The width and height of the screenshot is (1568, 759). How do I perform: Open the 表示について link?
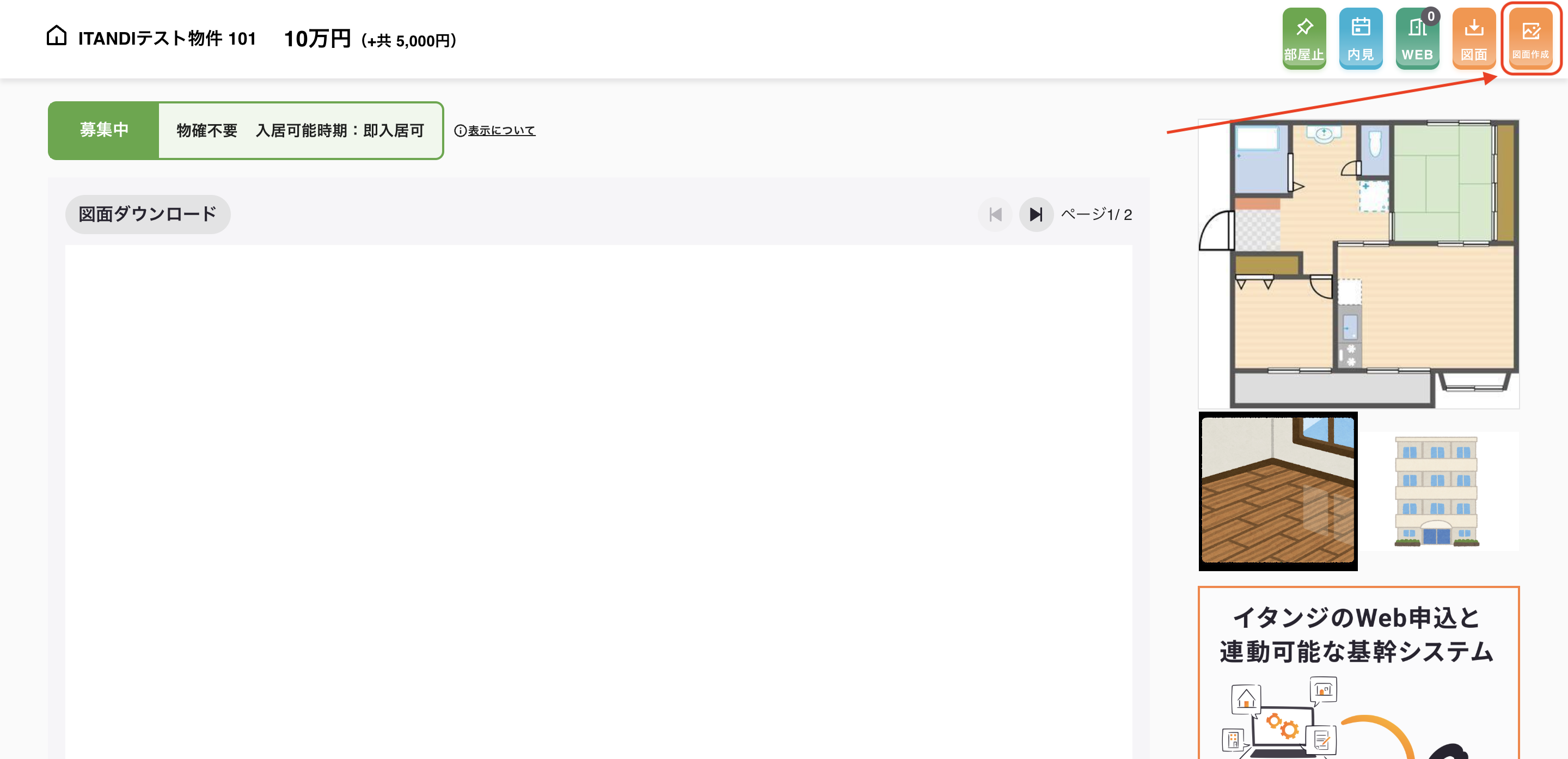tap(501, 130)
